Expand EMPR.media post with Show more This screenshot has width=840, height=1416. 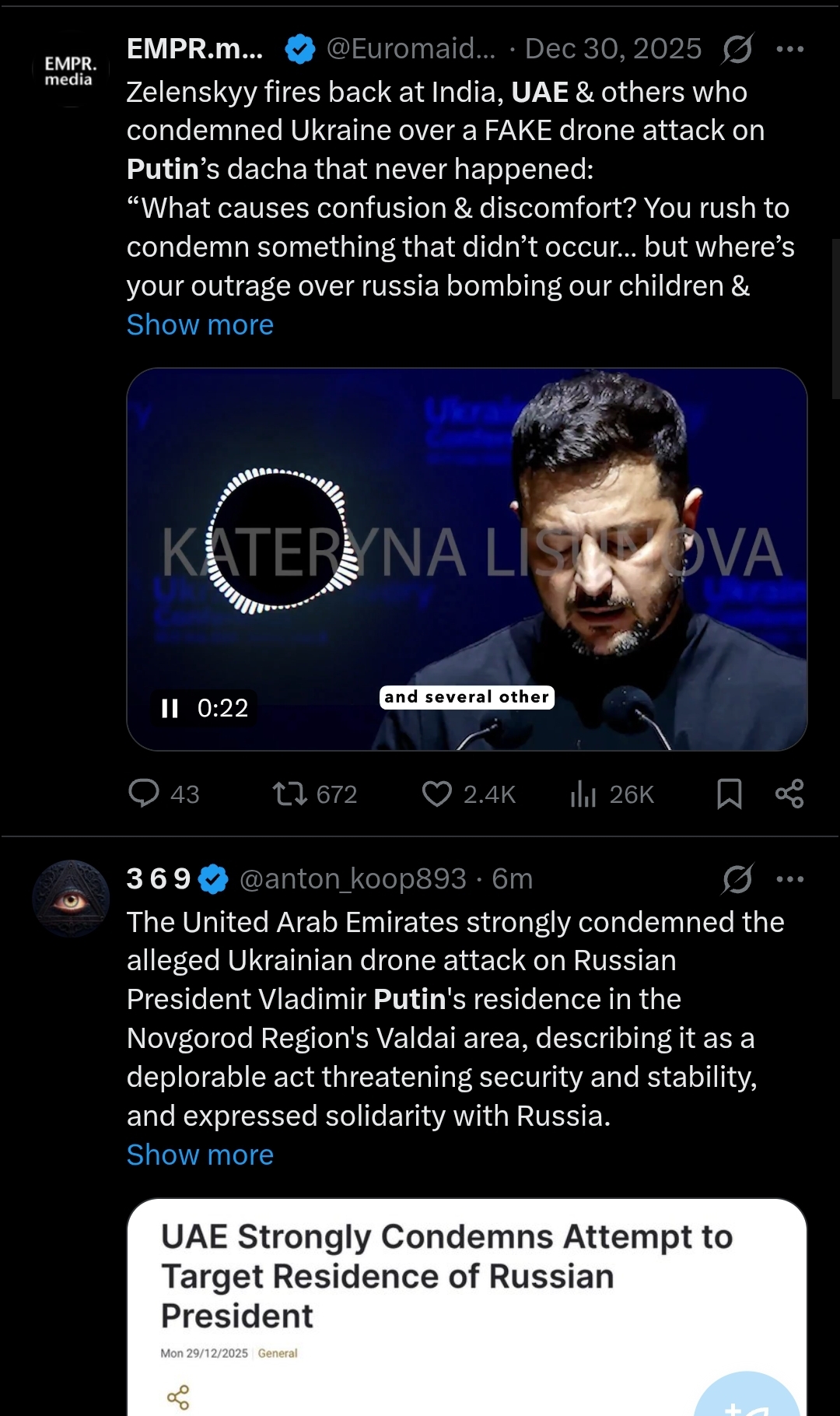[x=200, y=325]
